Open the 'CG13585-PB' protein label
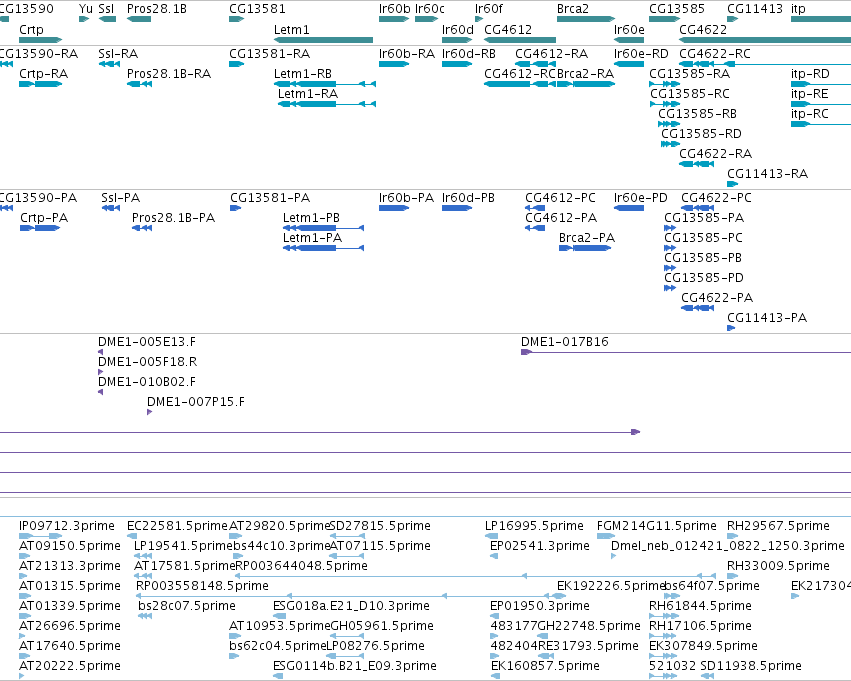Image resolution: width=851 pixels, height=681 pixels. tap(703, 258)
